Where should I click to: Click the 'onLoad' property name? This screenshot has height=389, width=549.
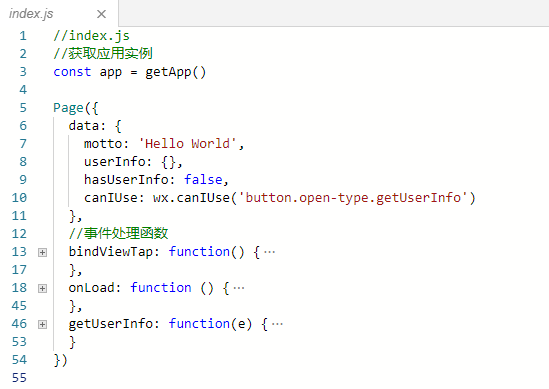[x=91, y=288]
